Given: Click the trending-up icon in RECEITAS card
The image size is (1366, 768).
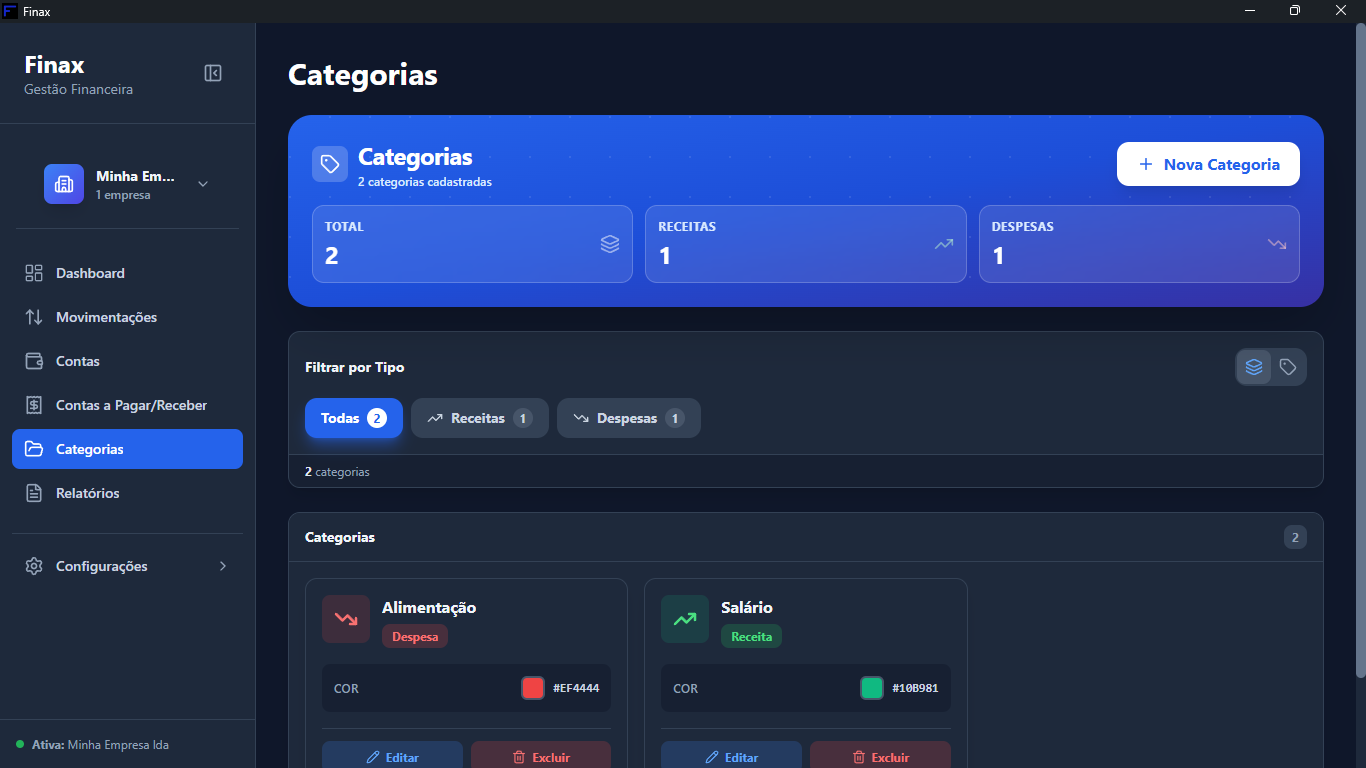Looking at the screenshot, I should coord(944,243).
